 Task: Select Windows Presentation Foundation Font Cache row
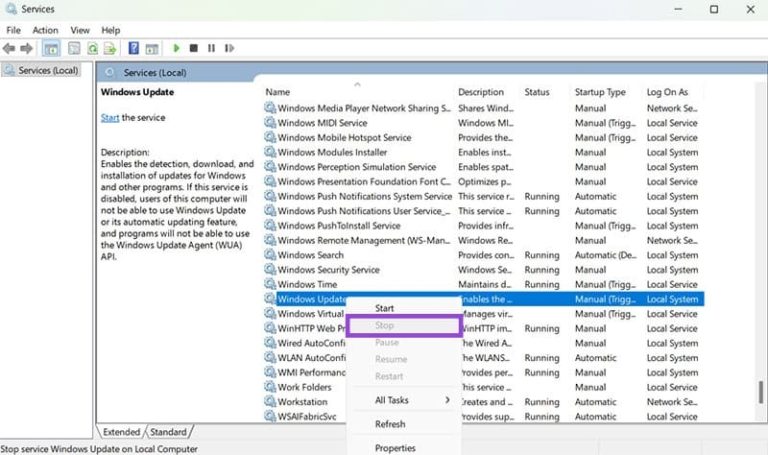pos(483,182)
